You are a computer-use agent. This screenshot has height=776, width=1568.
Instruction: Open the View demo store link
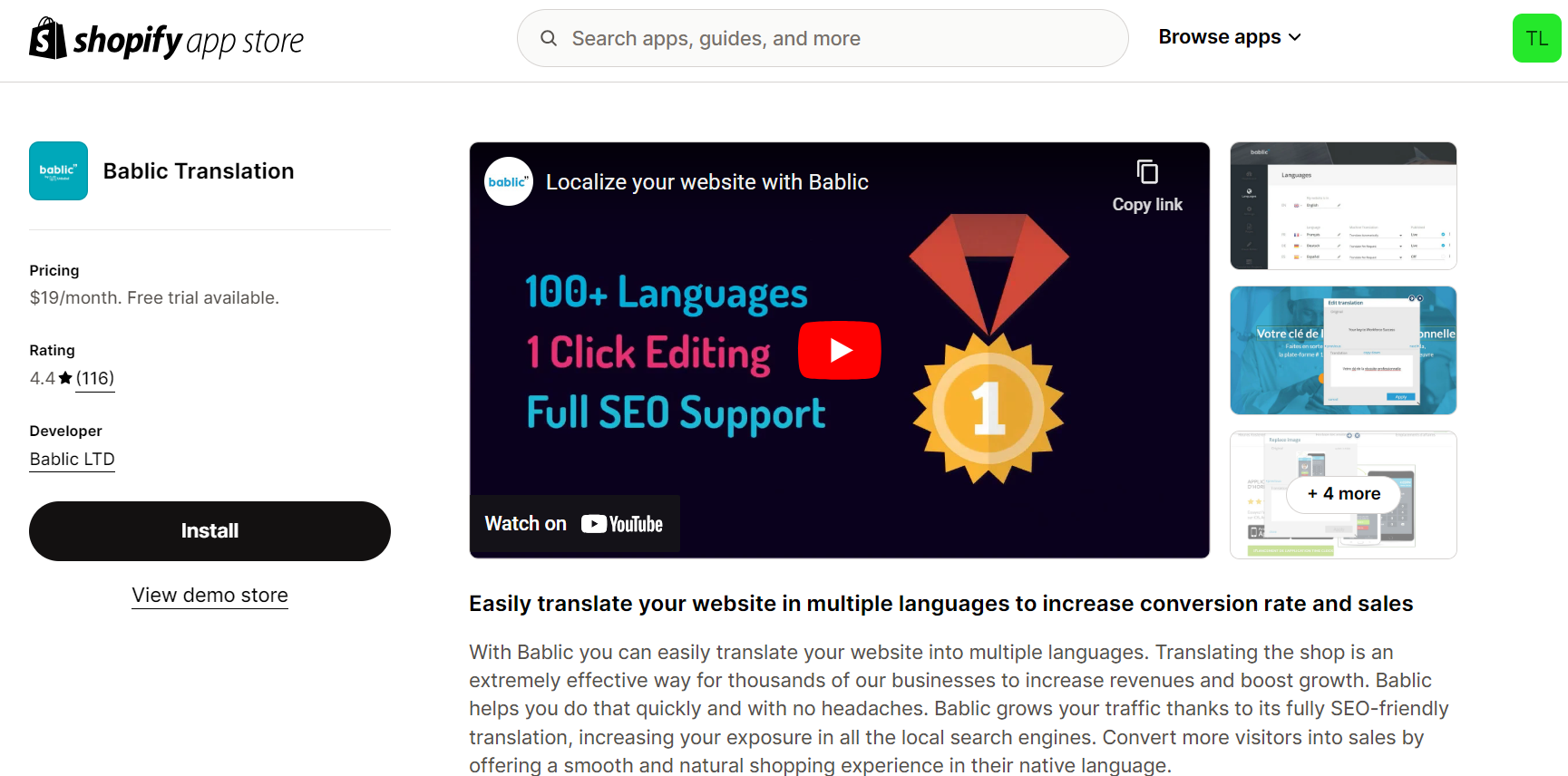[x=209, y=596]
